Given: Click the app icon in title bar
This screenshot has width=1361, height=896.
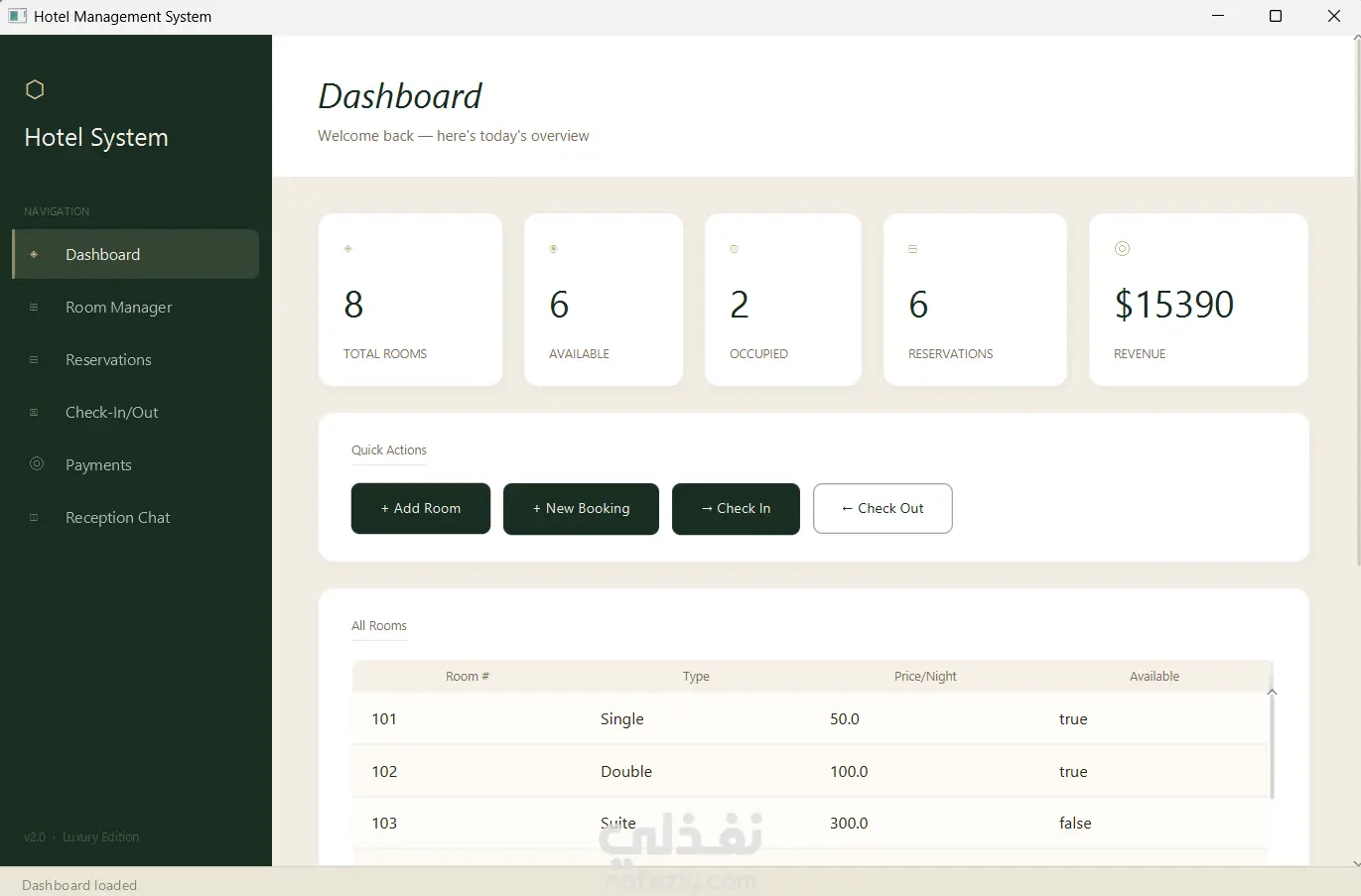Looking at the screenshot, I should 17,16.
